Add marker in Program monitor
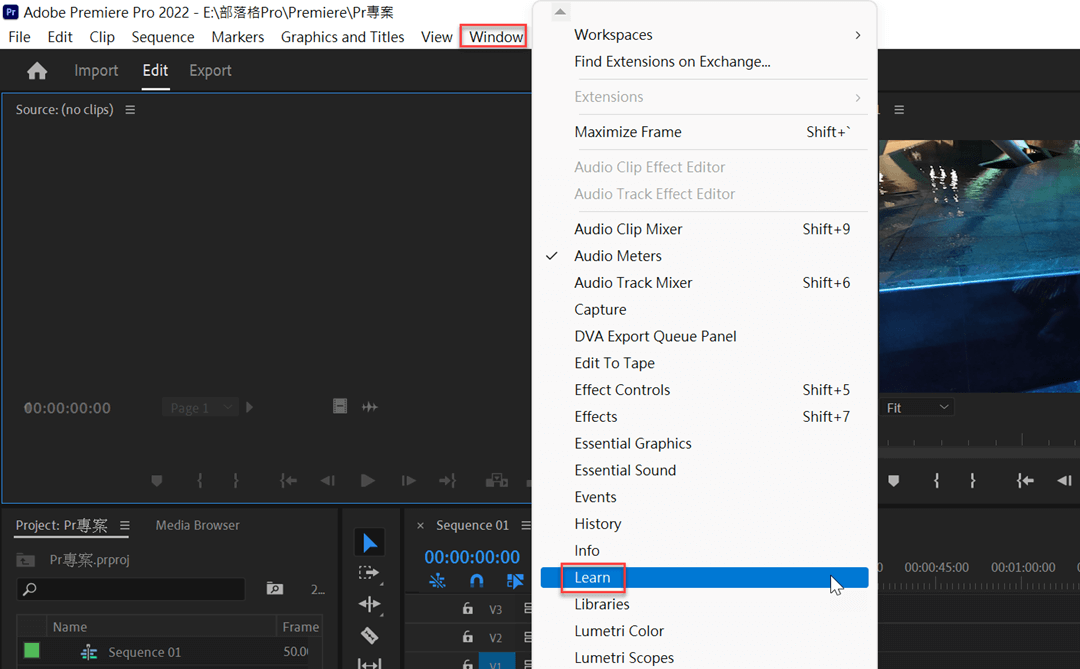Screen dimensions: 1080x669 click(893, 480)
